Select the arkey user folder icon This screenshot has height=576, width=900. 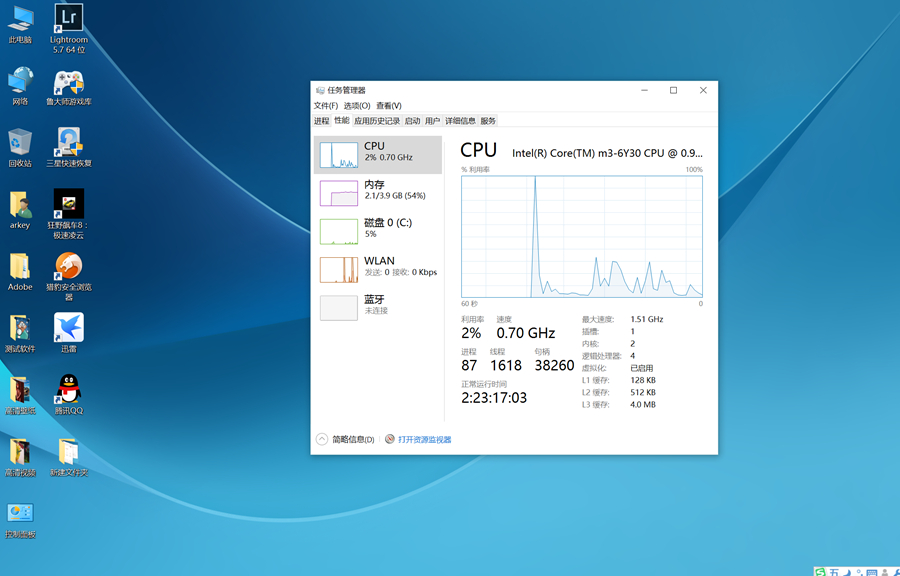[x=20, y=210]
